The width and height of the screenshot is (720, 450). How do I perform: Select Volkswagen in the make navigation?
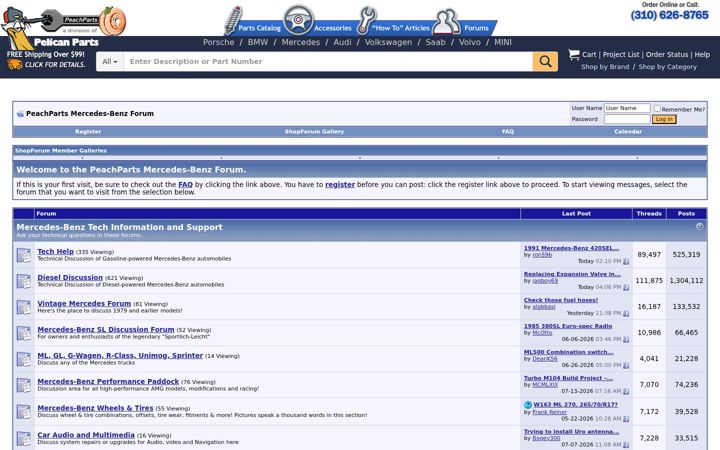click(388, 42)
